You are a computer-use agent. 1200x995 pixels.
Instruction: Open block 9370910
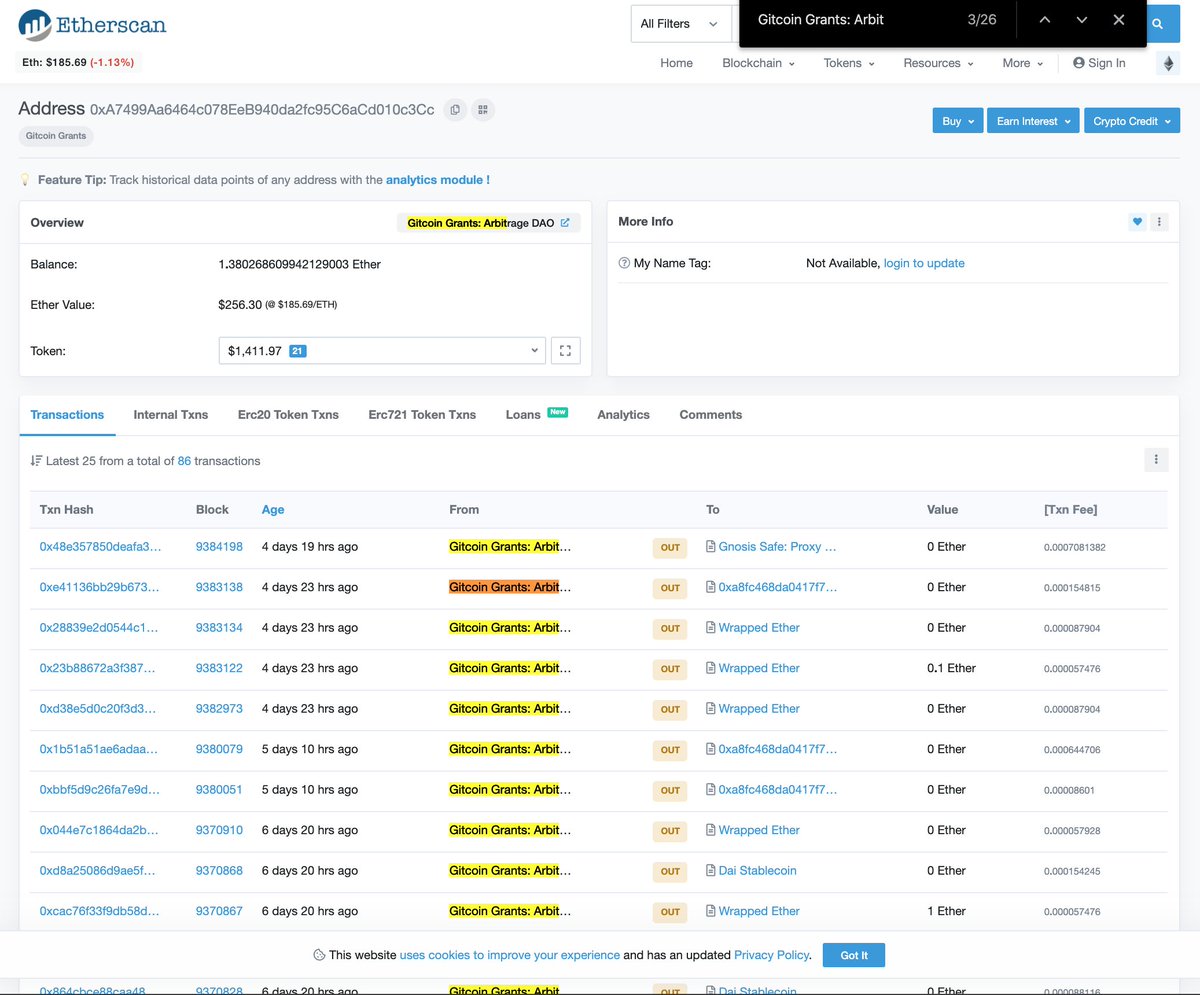(x=219, y=830)
